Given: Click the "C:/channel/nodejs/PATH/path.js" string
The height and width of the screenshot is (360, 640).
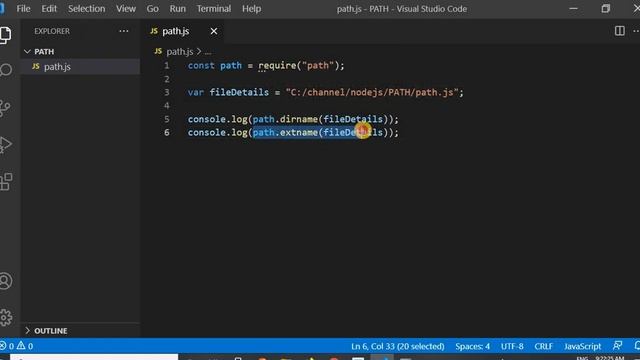Looking at the screenshot, I should tap(372, 92).
